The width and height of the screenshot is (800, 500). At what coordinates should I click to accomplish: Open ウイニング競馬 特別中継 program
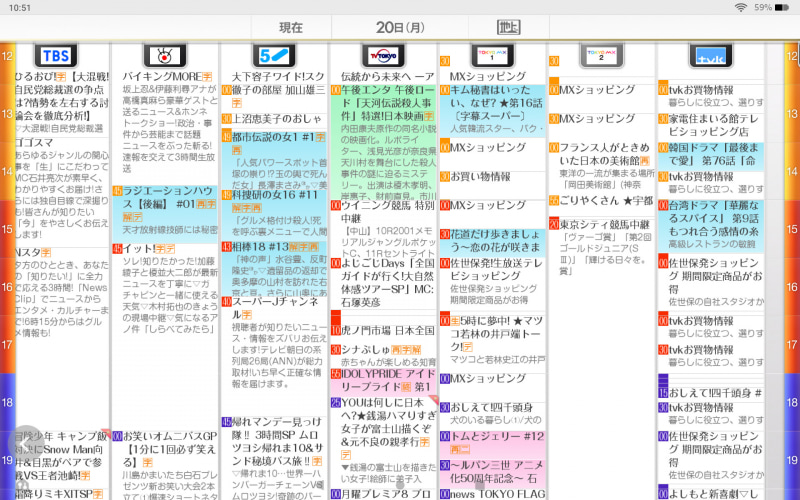pyautogui.click(x=384, y=229)
